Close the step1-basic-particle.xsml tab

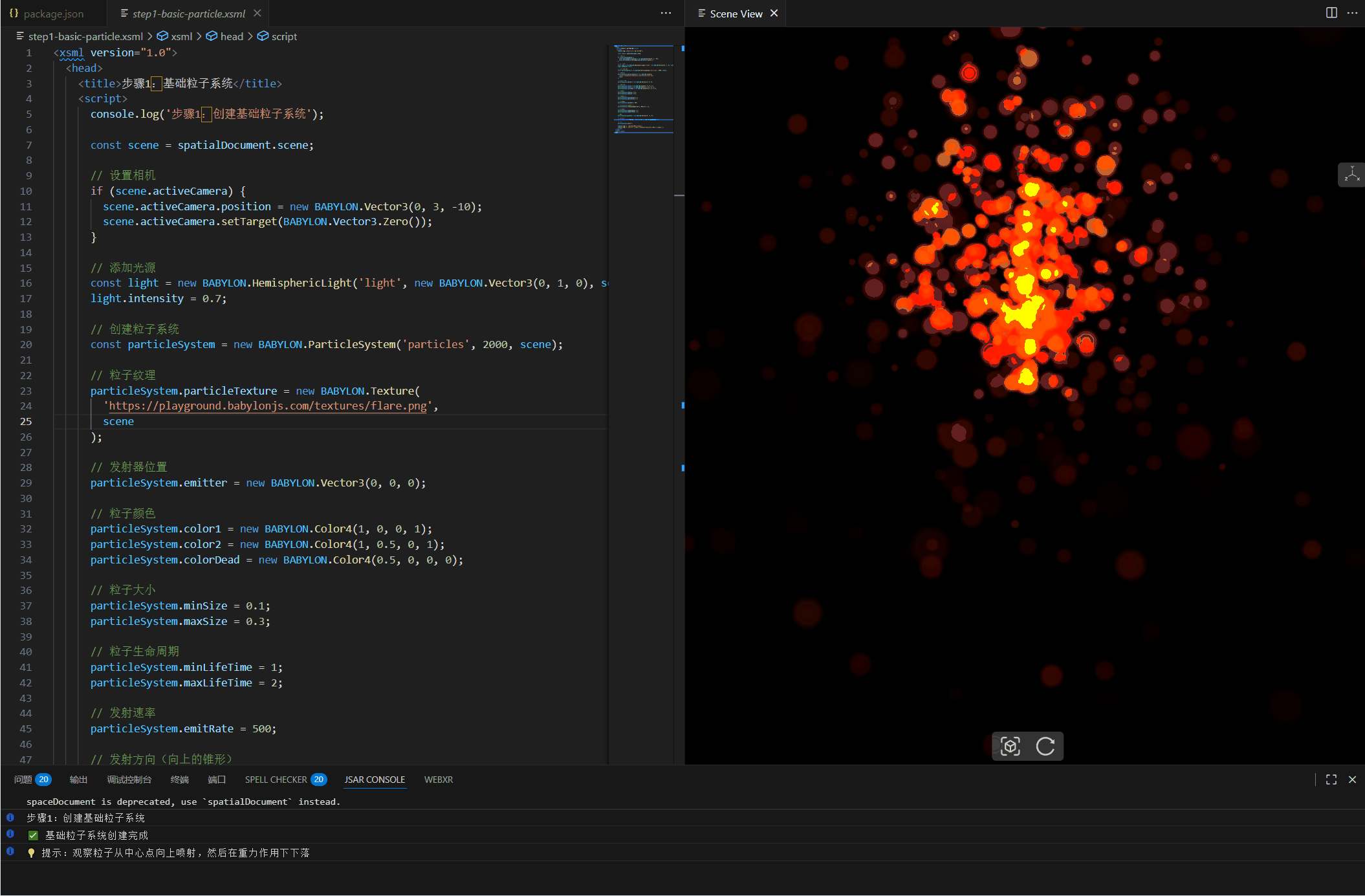[257, 13]
